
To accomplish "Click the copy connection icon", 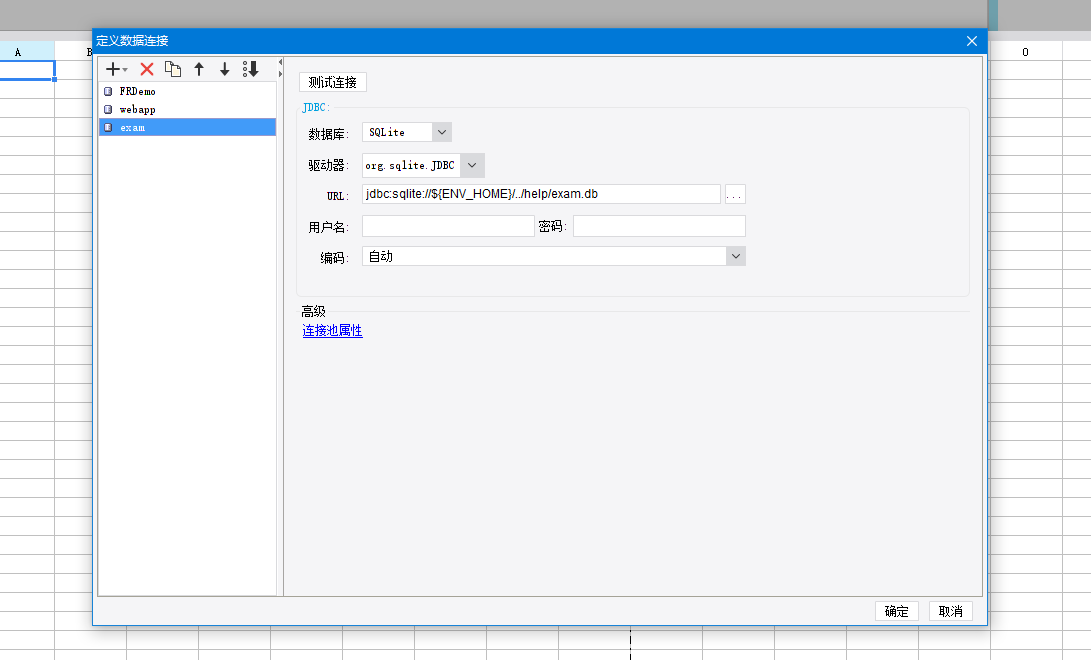I will click(173, 69).
